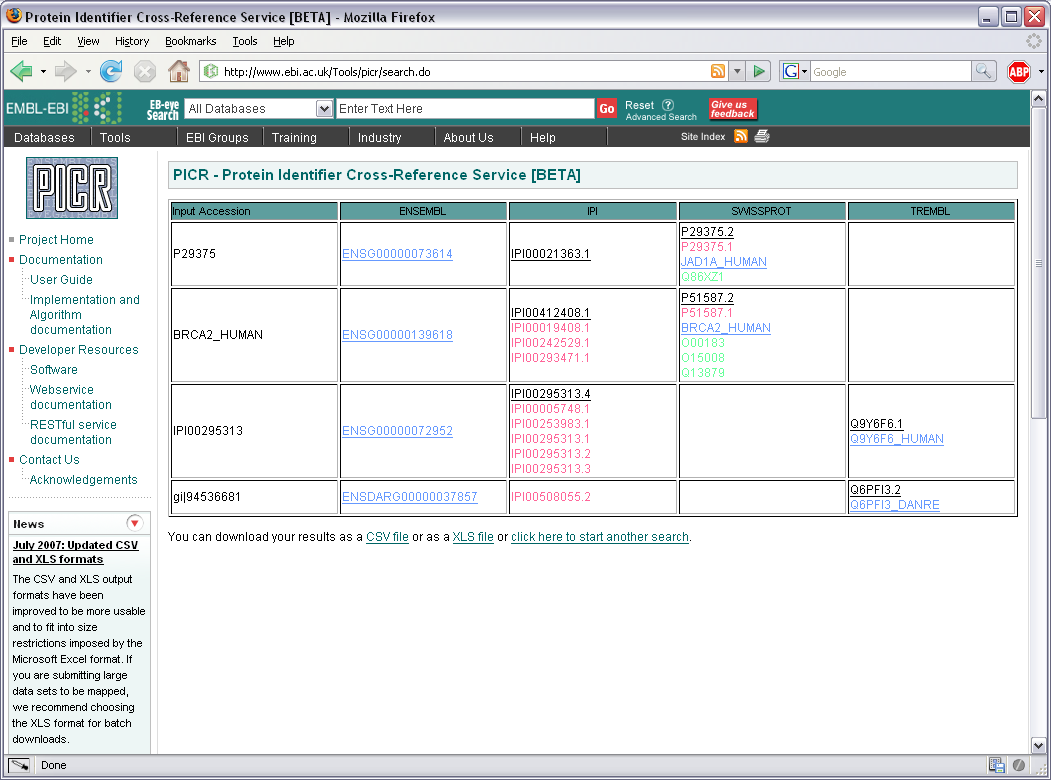Click the PICR logo image
The width and height of the screenshot is (1051, 780).
(72, 188)
